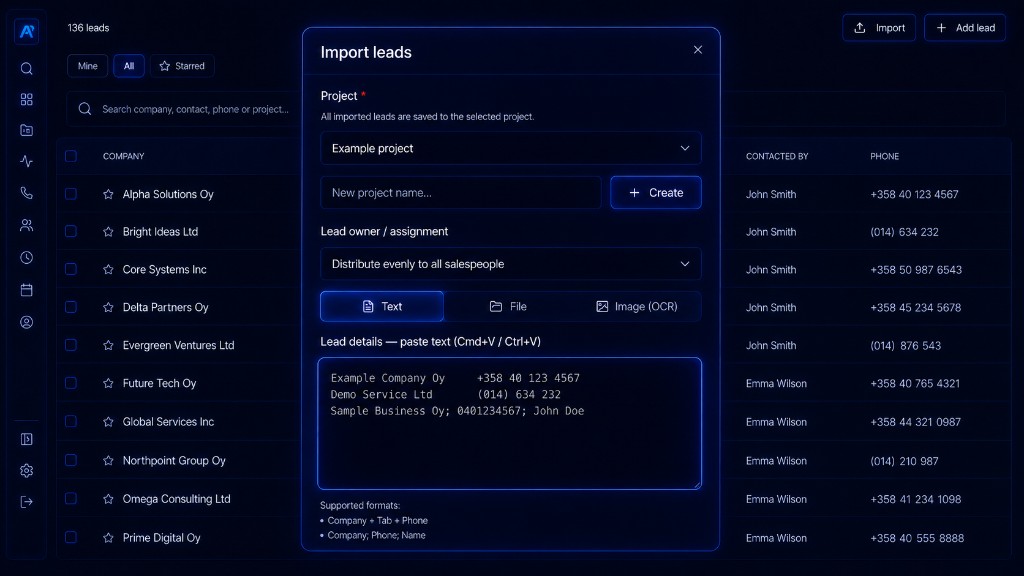This screenshot has height=576, width=1024.
Task: Click the Add lead button
Action: coord(965,27)
